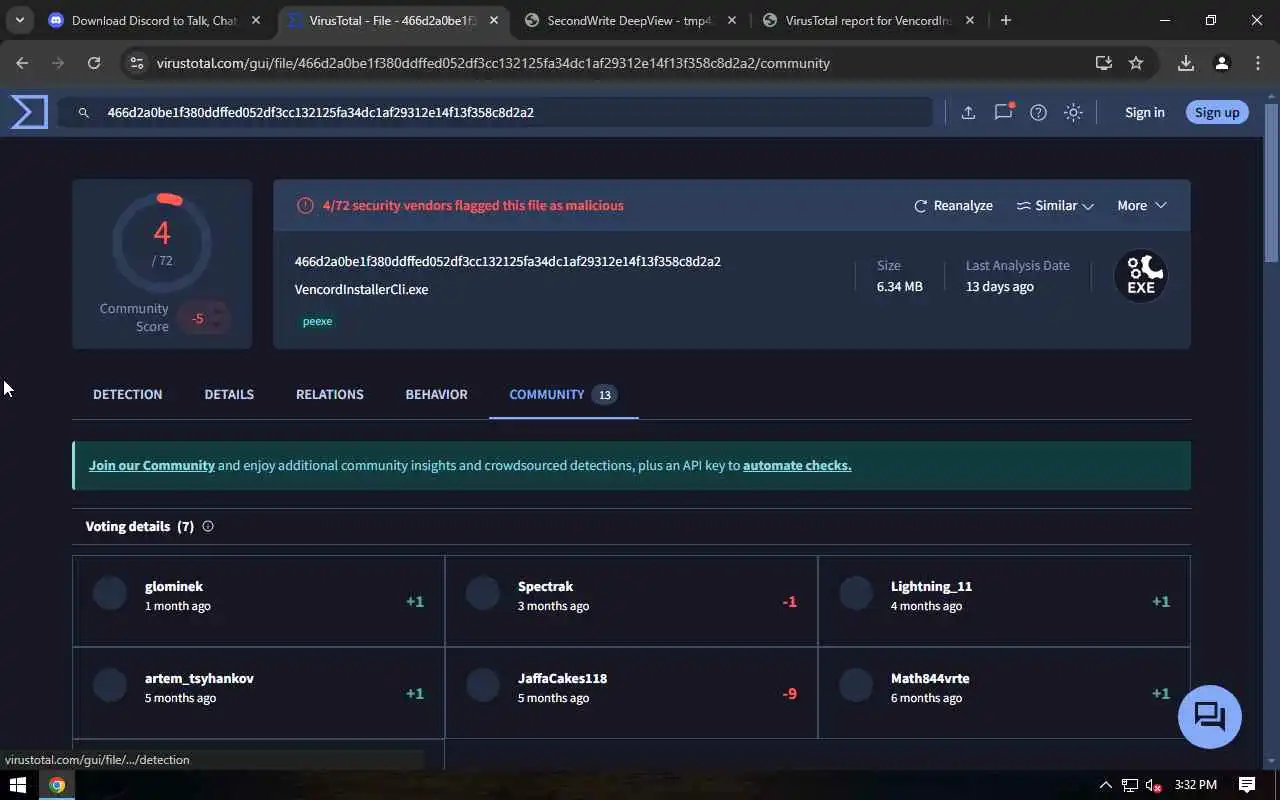
Task: Click the username glominek
Action: pyautogui.click(x=174, y=586)
